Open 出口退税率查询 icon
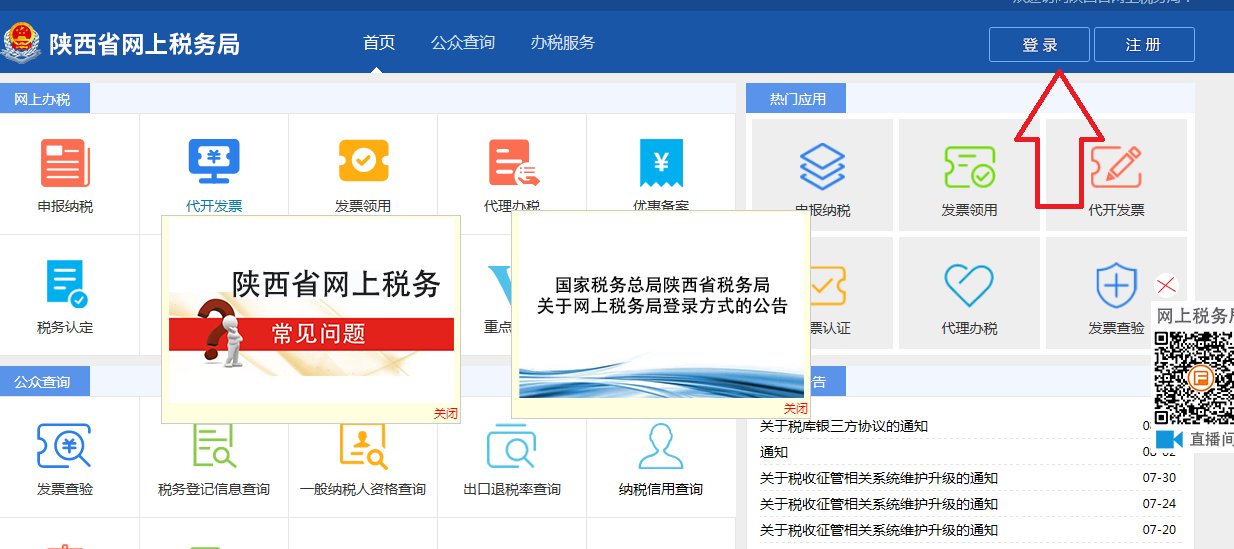1234x549 pixels. (x=512, y=446)
